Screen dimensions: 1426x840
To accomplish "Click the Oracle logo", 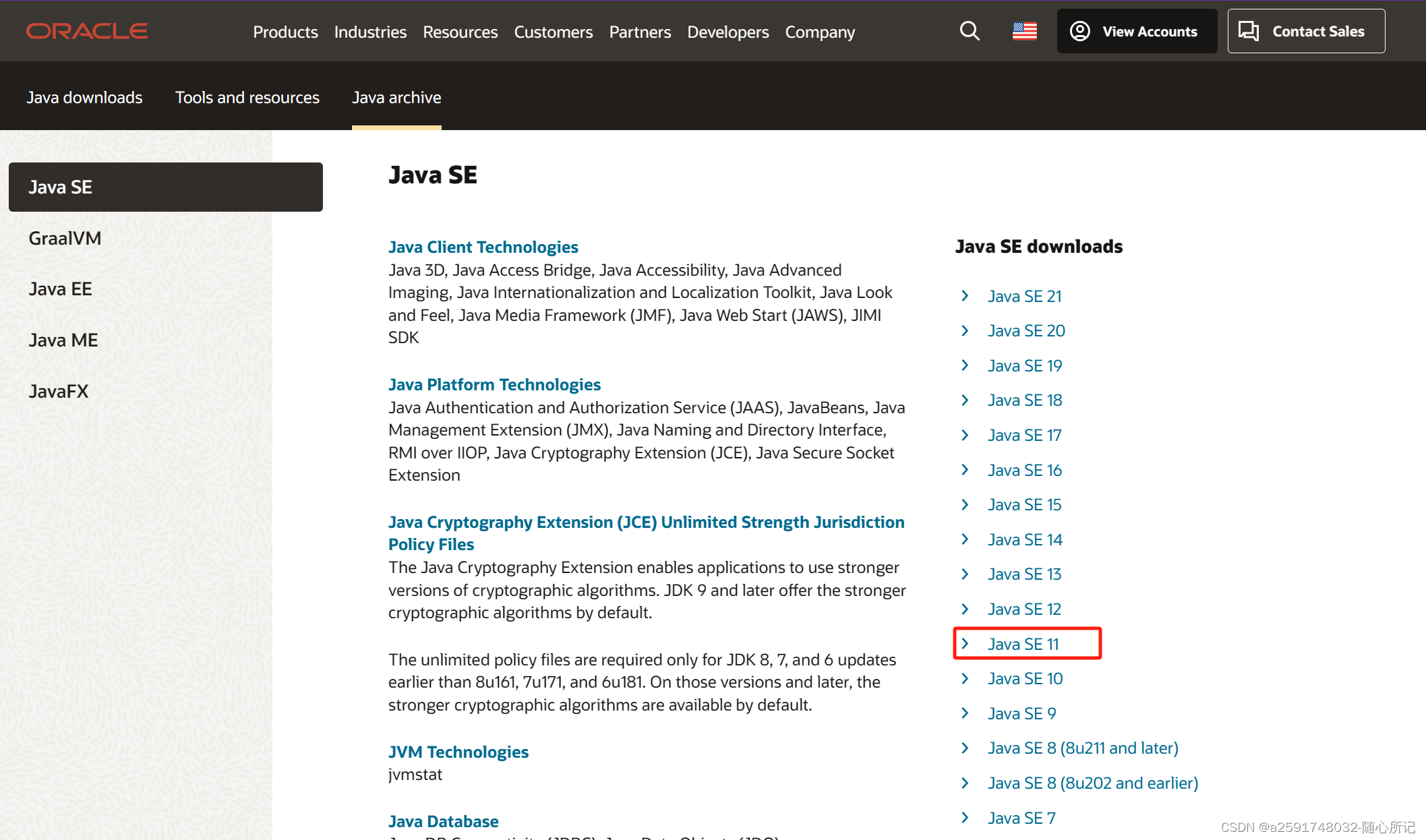I will click(86, 30).
